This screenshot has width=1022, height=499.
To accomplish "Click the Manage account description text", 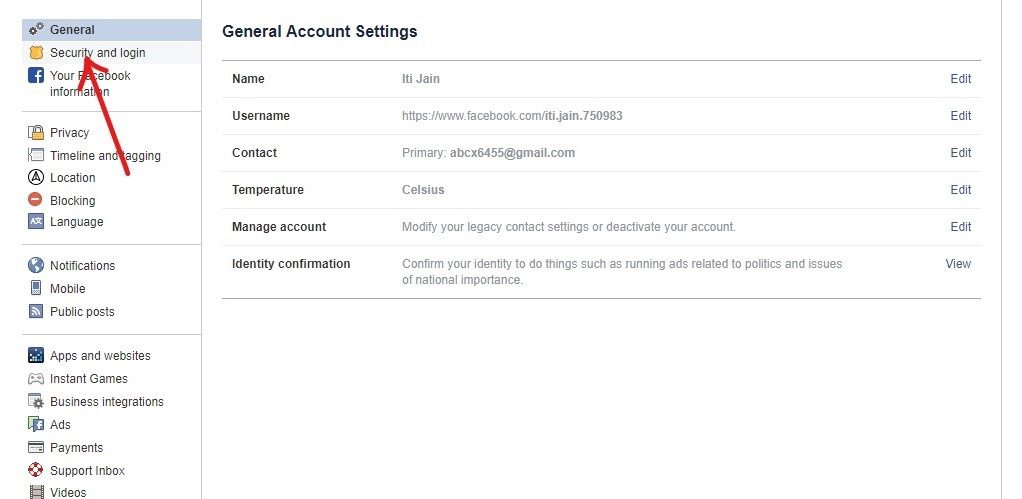I will [568, 227].
